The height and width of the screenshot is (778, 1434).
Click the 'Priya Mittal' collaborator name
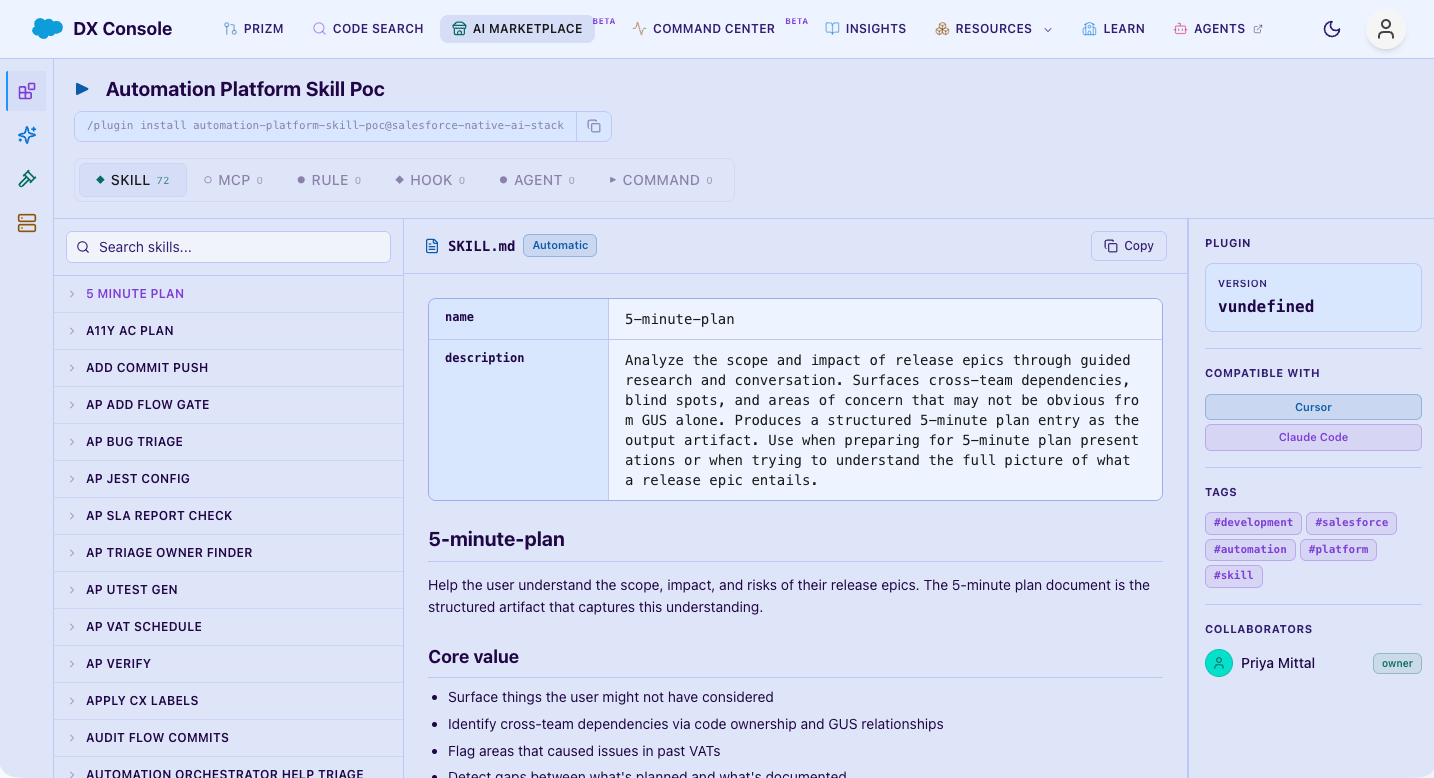point(1278,663)
